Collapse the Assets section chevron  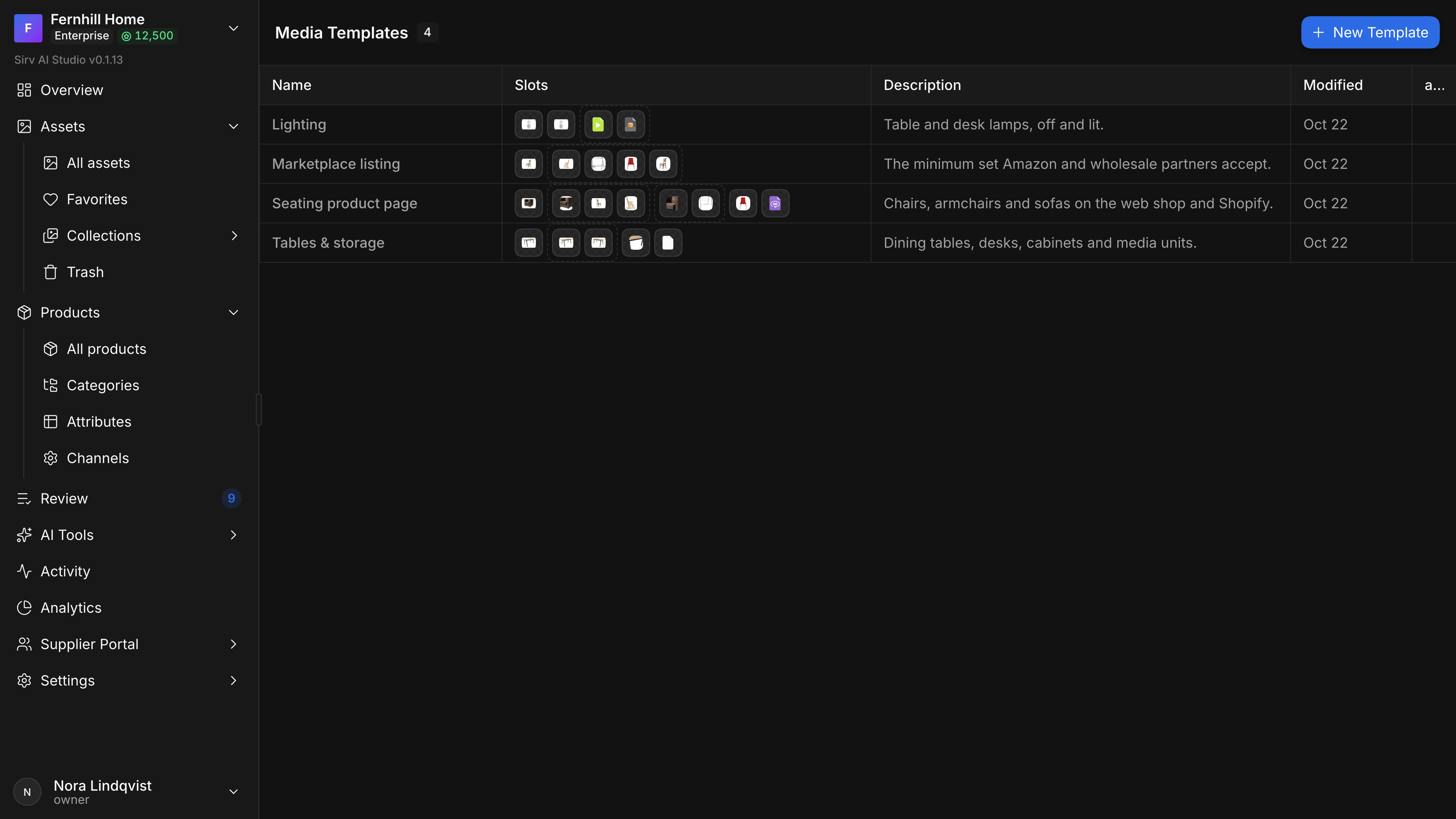234,127
